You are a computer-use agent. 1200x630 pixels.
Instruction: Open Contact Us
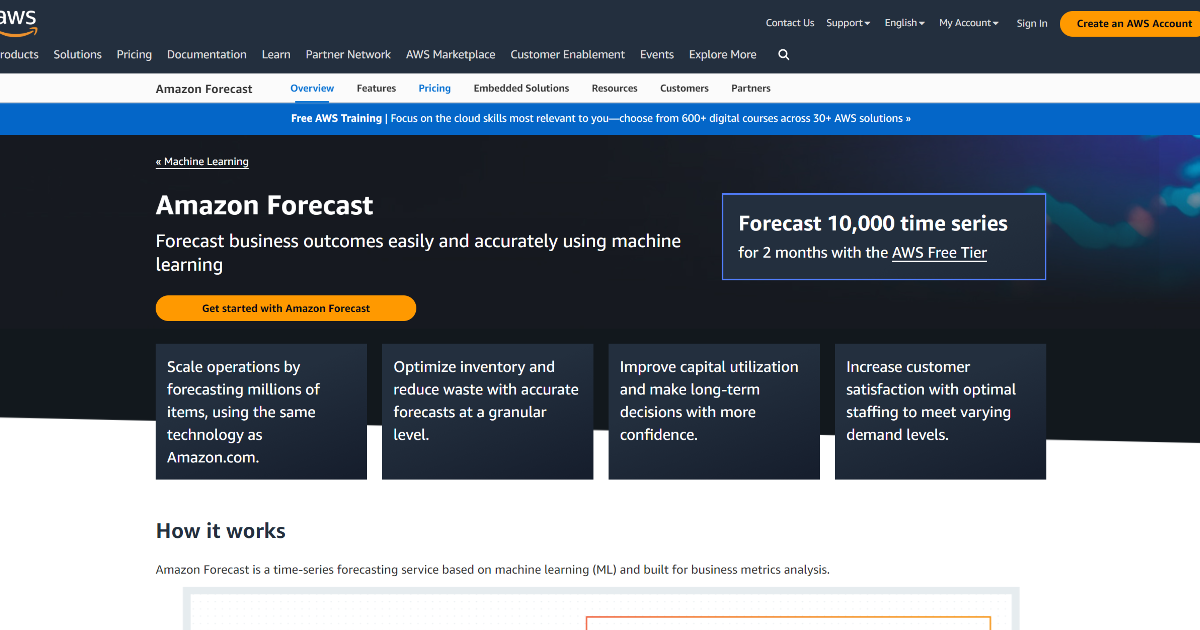789,22
